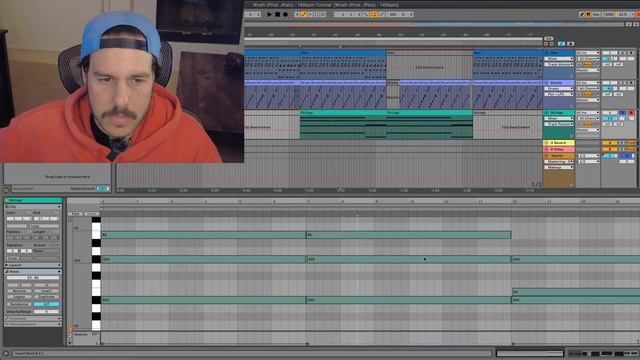640x360 pixels.
Task: Toggle the highlighted Automation Arm button
Action: click(304, 14)
